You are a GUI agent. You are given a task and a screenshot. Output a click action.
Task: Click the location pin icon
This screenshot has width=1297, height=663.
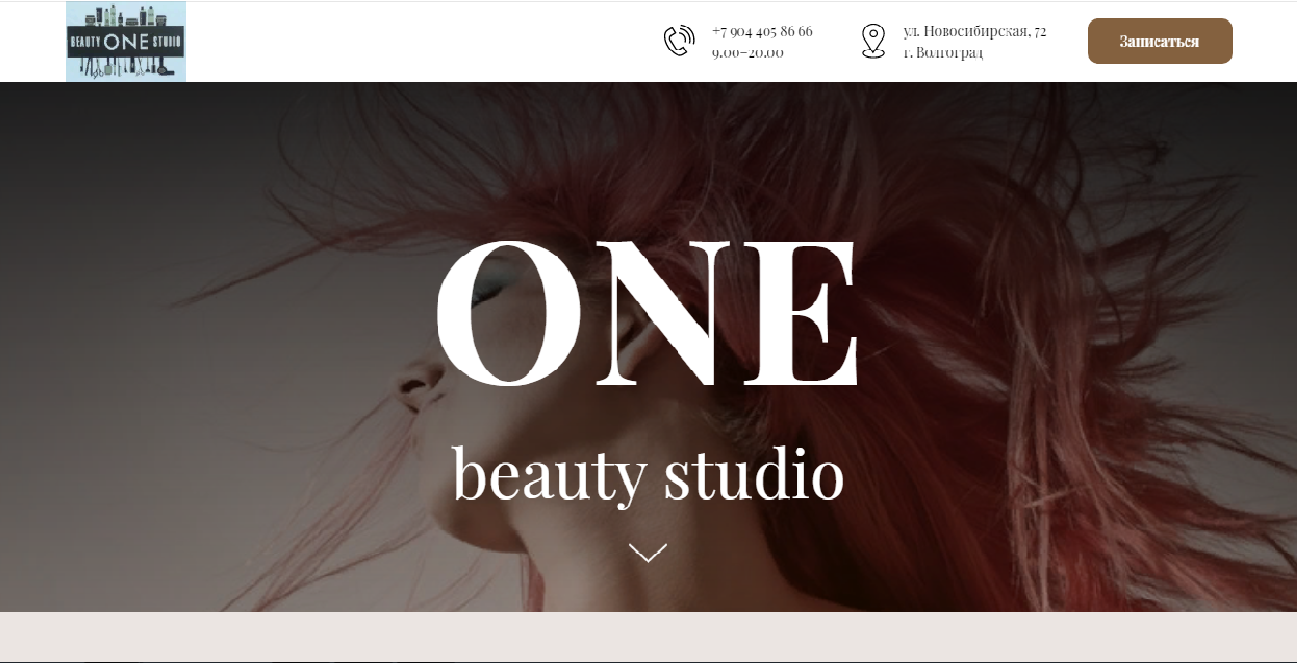click(x=873, y=41)
